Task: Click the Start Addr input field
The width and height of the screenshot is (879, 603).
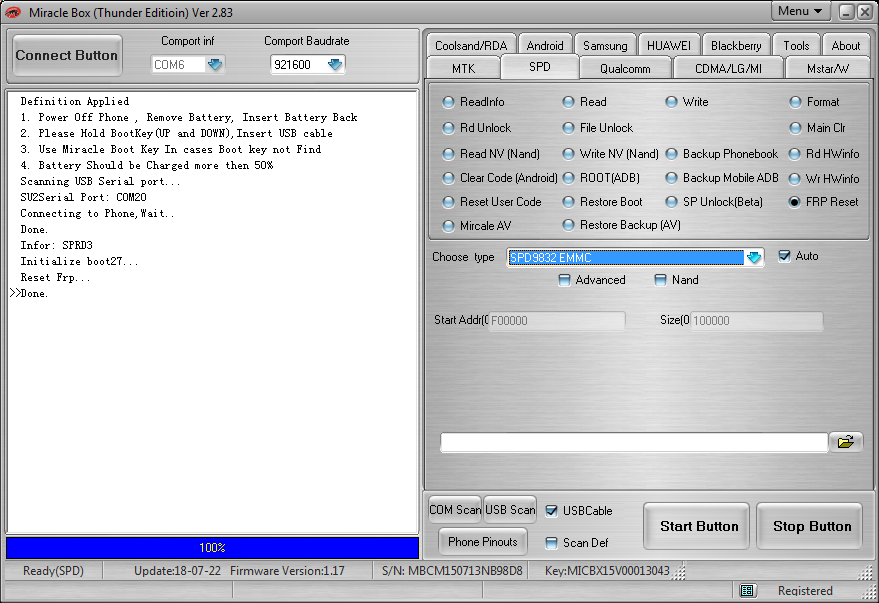Action: tap(557, 321)
